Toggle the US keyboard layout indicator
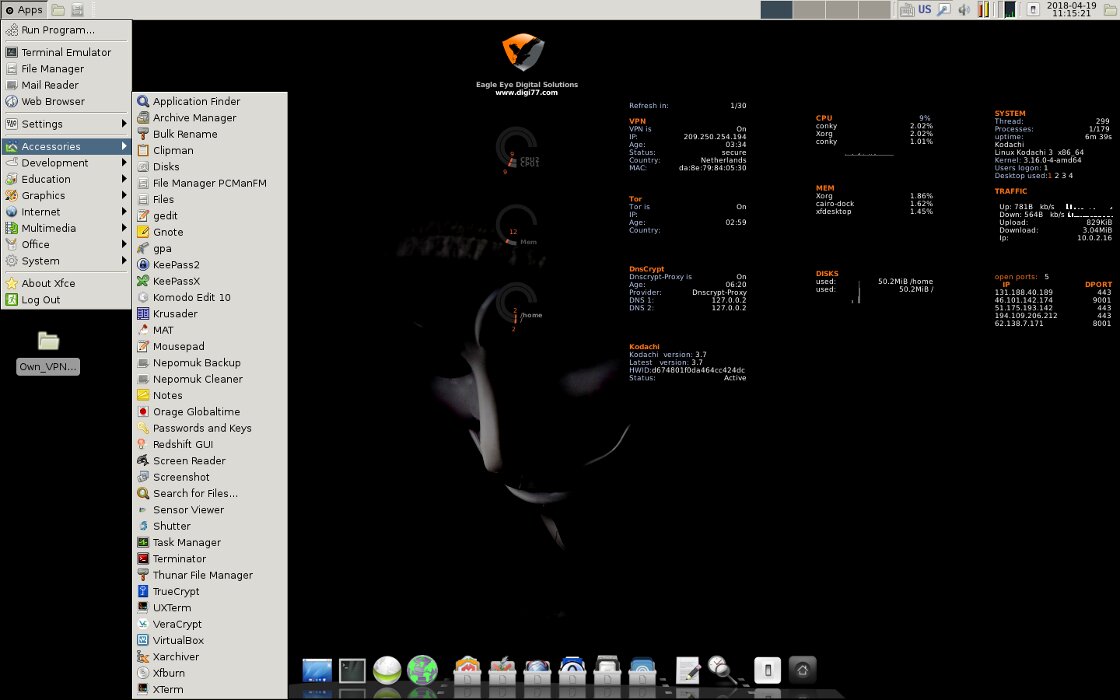1120x700 pixels. pyautogui.click(x=924, y=10)
